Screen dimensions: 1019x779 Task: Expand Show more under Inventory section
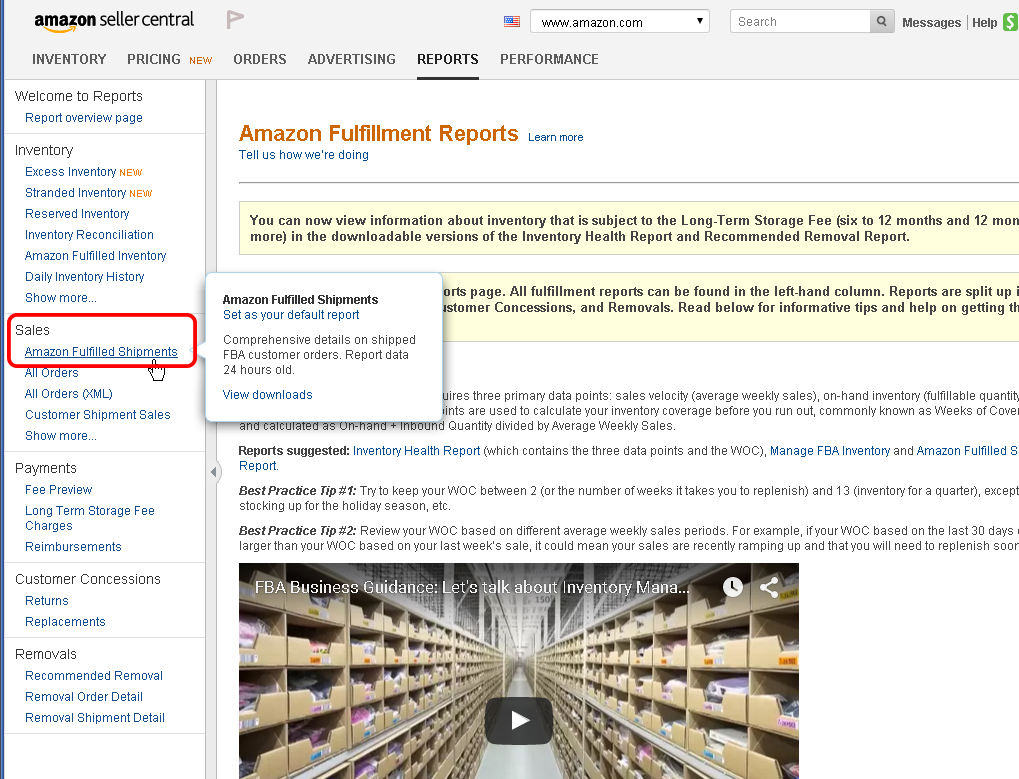pos(61,298)
